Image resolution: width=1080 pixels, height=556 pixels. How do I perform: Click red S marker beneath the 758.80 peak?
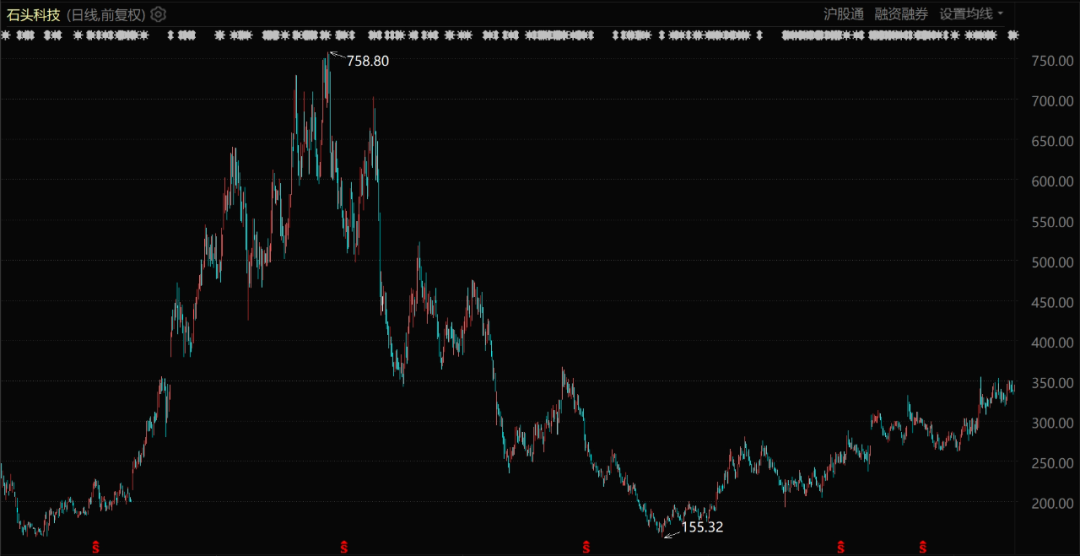344,547
